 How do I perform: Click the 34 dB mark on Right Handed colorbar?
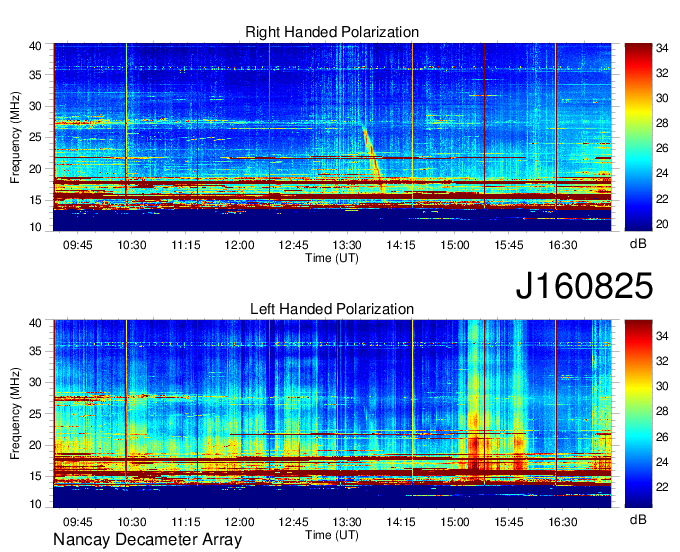coord(662,48)
